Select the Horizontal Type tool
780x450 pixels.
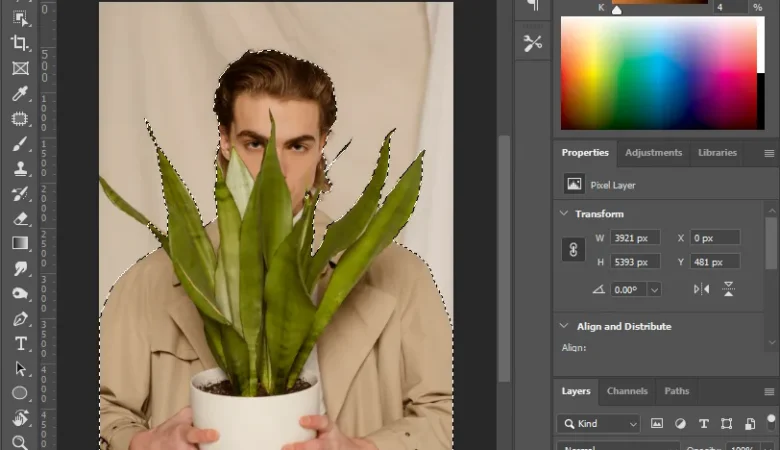tap(20, 344)
